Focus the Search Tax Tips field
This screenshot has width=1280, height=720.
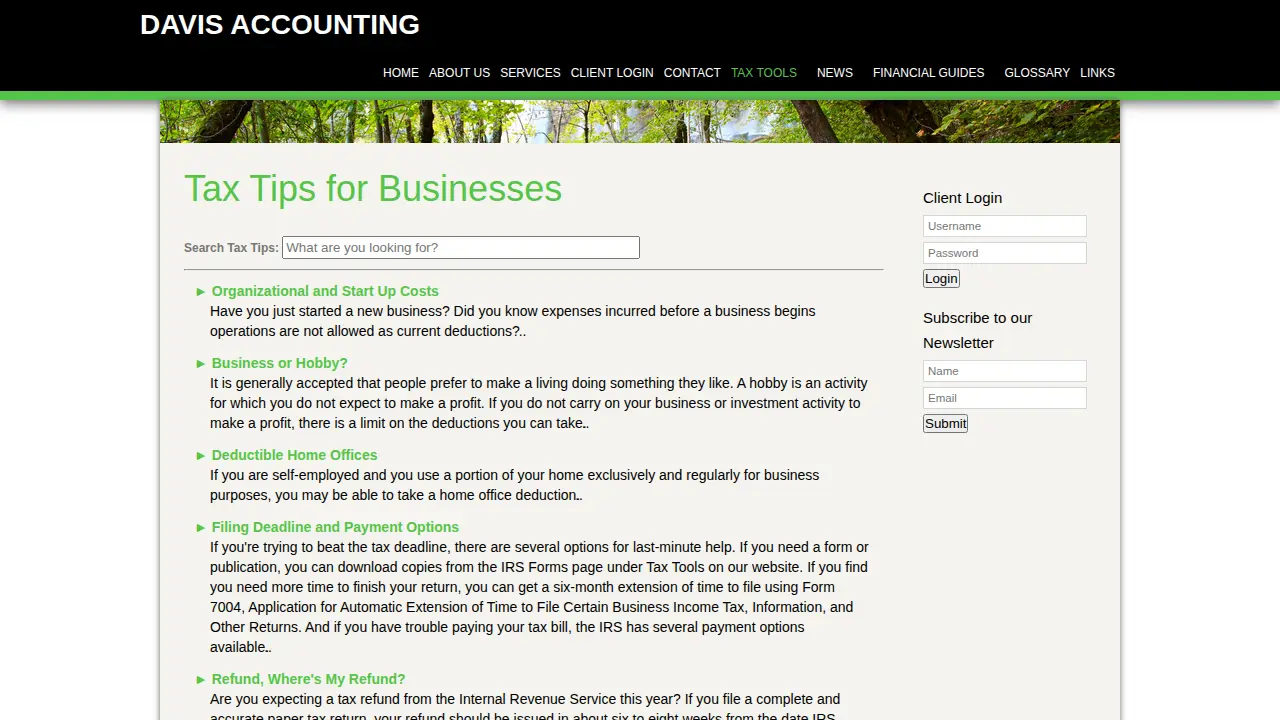coord(461,248)
